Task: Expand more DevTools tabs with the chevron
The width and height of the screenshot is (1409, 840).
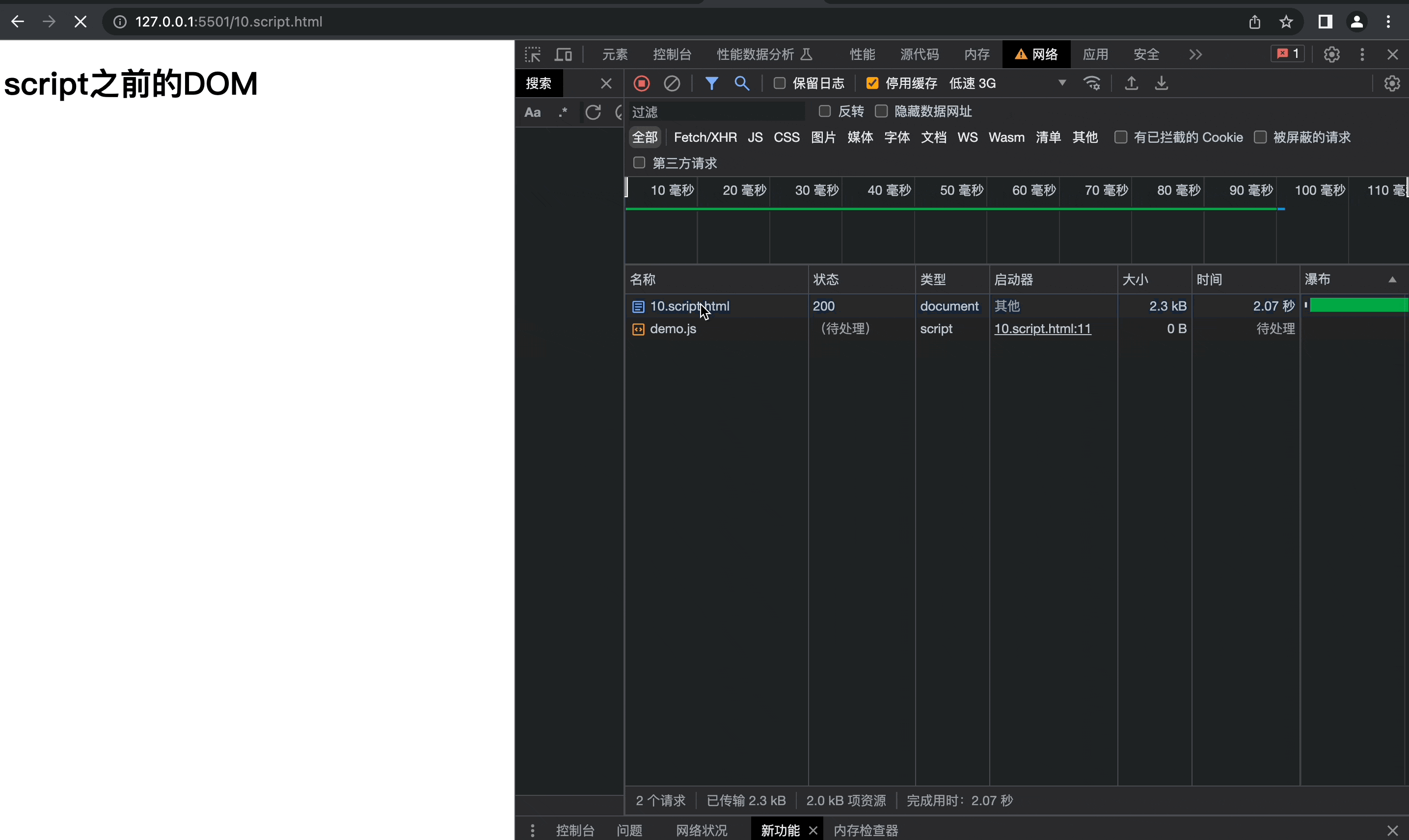Action: point(1195,54)
